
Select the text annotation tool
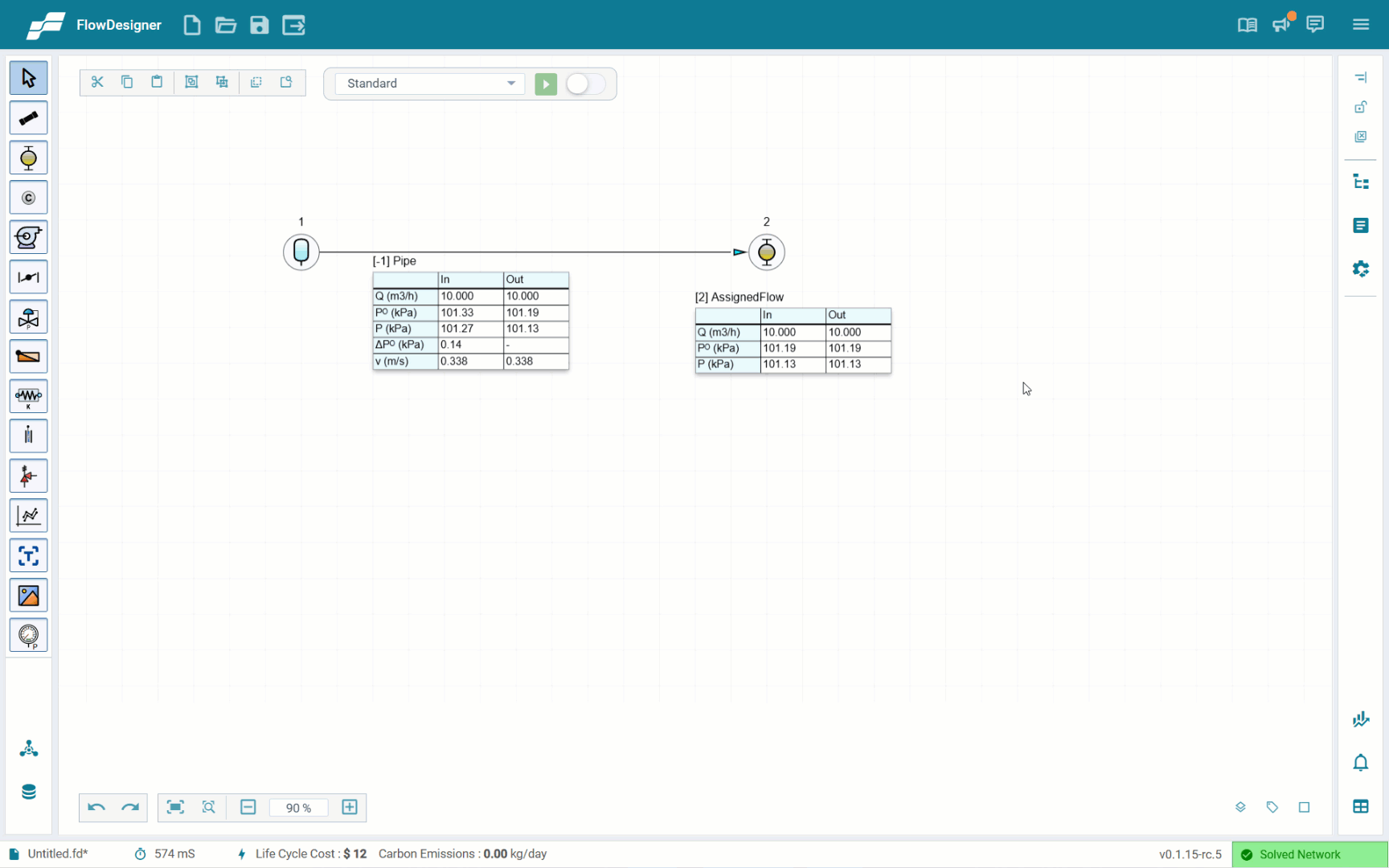(x=28, y=556)
